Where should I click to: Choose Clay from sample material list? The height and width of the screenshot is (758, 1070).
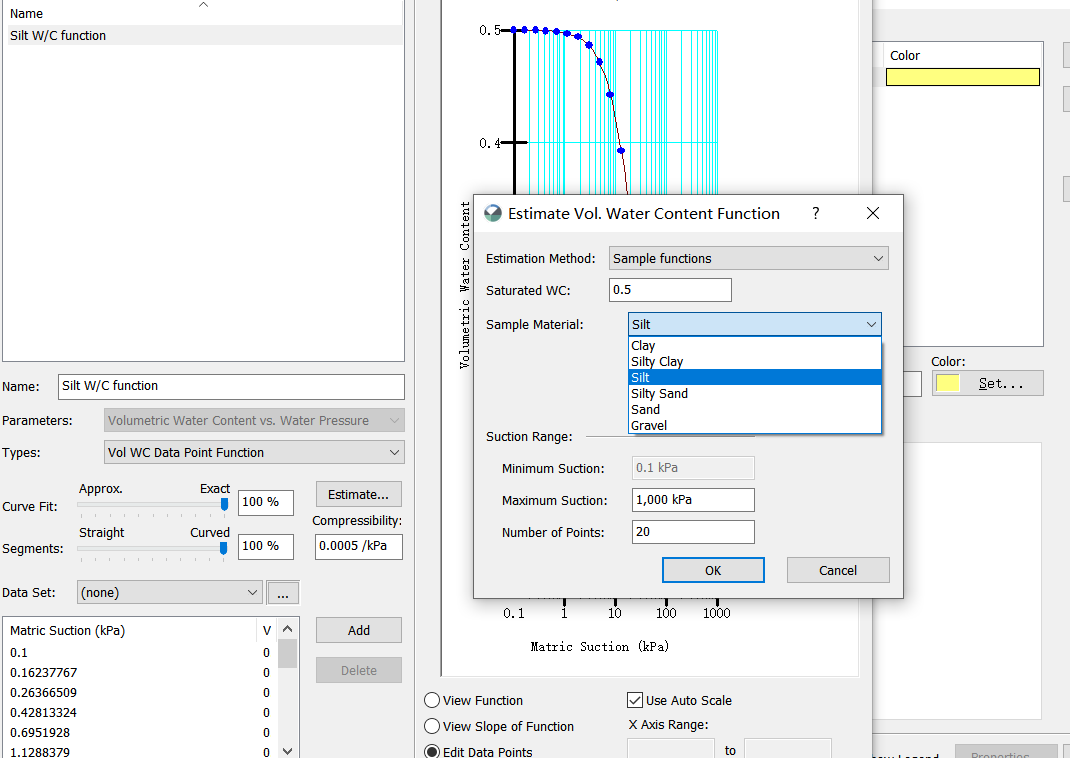pyautogui.click(x=644, y=346)
